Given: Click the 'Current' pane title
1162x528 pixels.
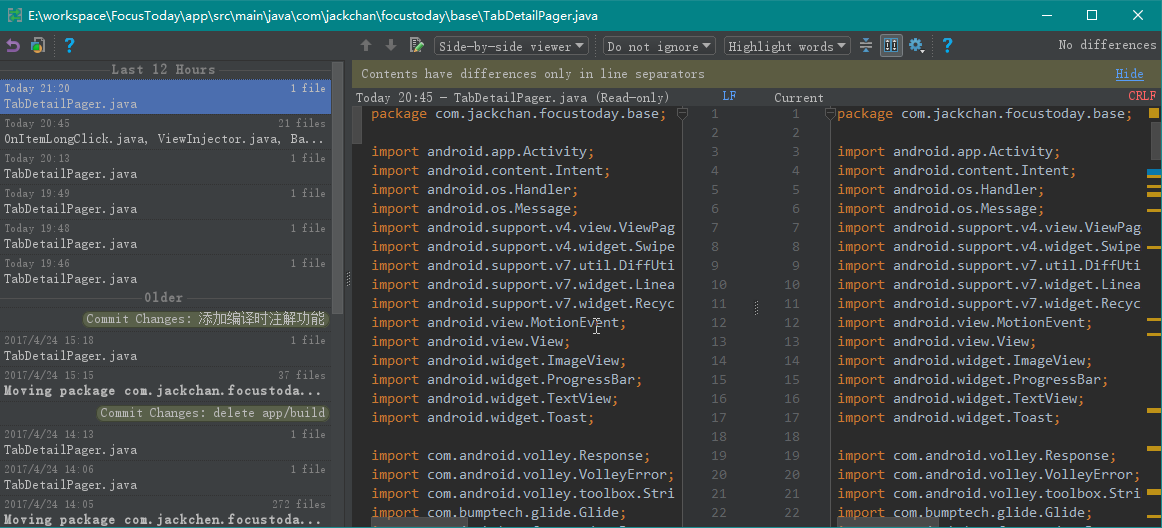Looking at the screenshot, I should tap(799, 97).
